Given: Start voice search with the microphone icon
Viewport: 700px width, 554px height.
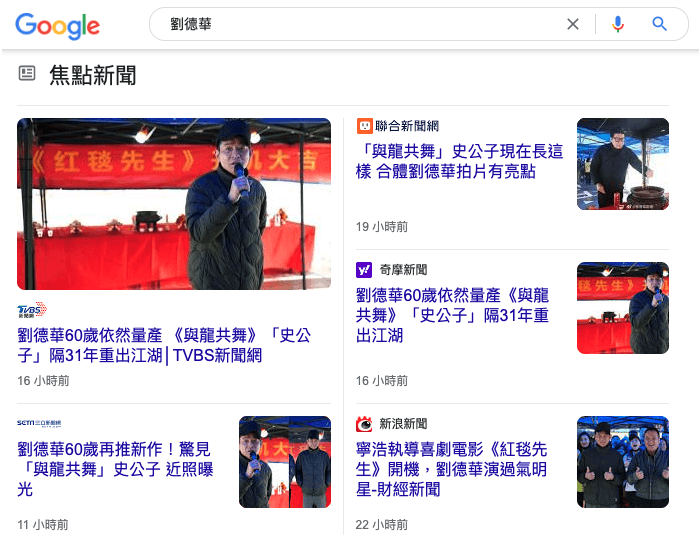Looking at the screenshot, I should 618,24.
